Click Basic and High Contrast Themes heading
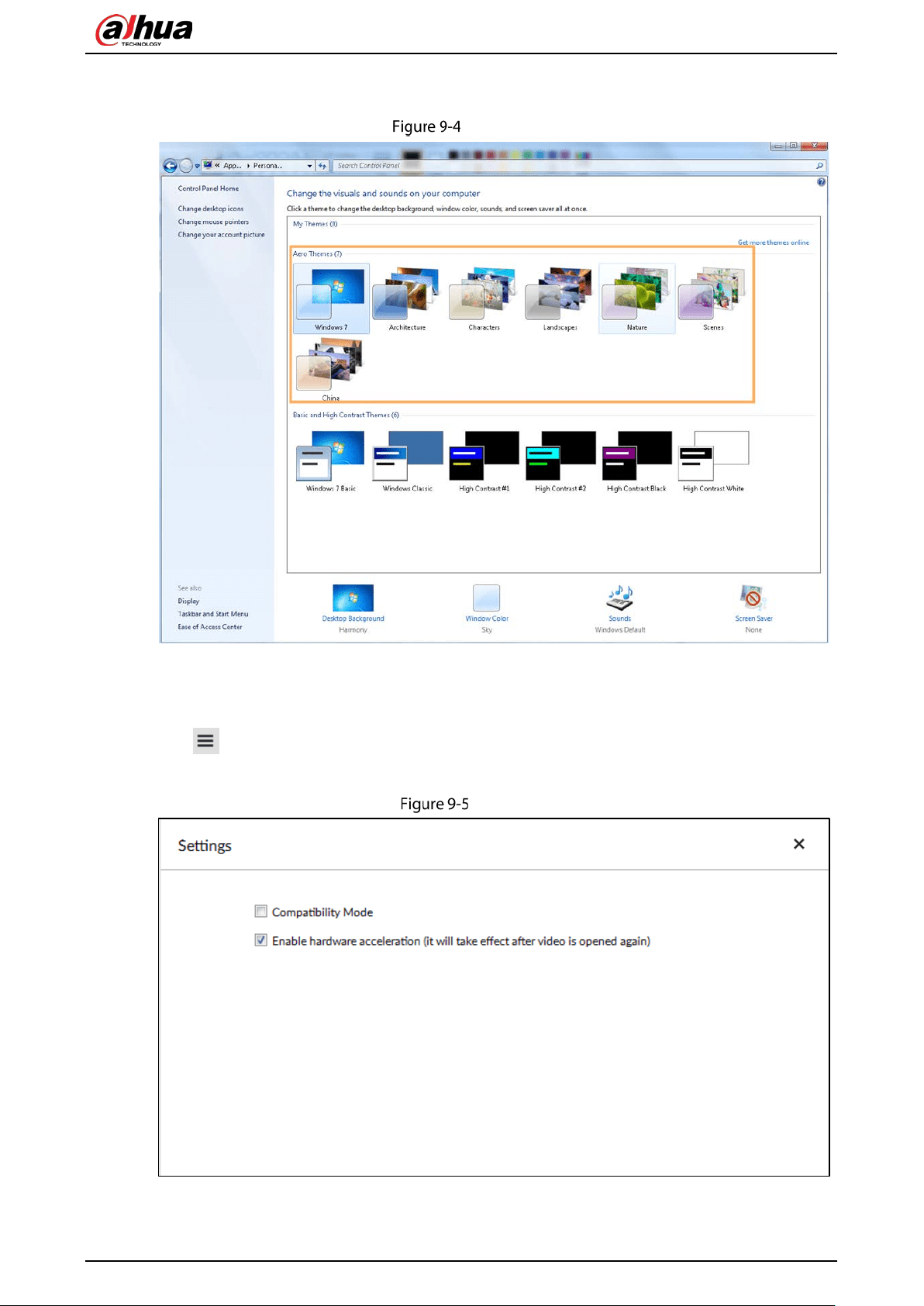Screen dimensions: 924x1306 pyautogui.click(x=346, y=415)
